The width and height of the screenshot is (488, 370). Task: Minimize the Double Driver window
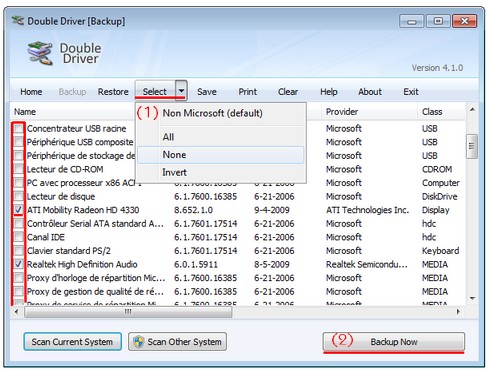(x=412, y=21)
